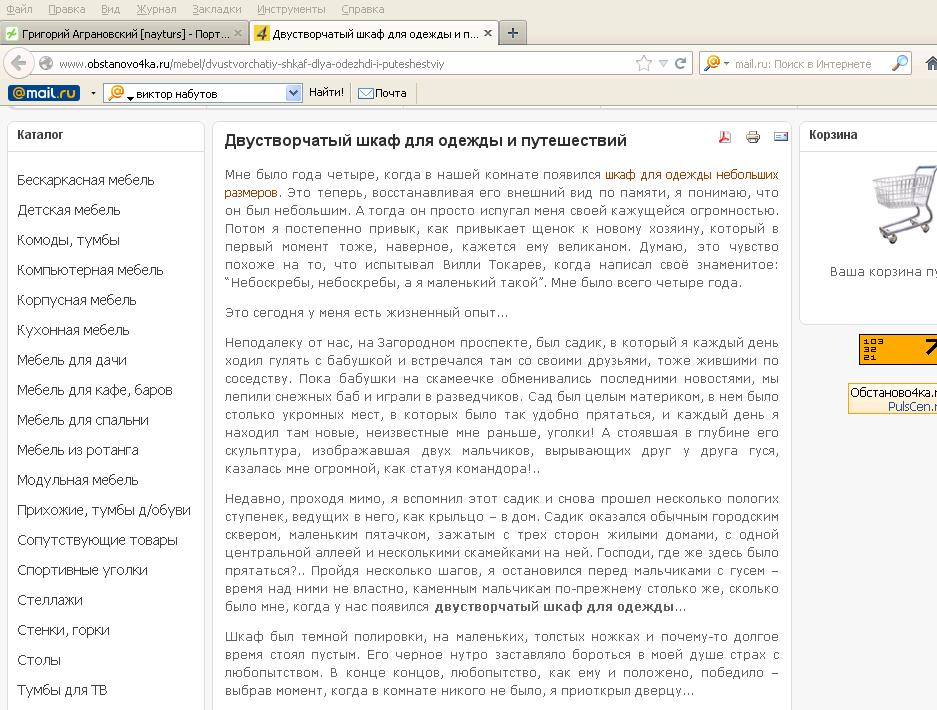937x710 pixels.
Task: Select the Двустворчатый шкаф tab
Action: coord(373,33)
